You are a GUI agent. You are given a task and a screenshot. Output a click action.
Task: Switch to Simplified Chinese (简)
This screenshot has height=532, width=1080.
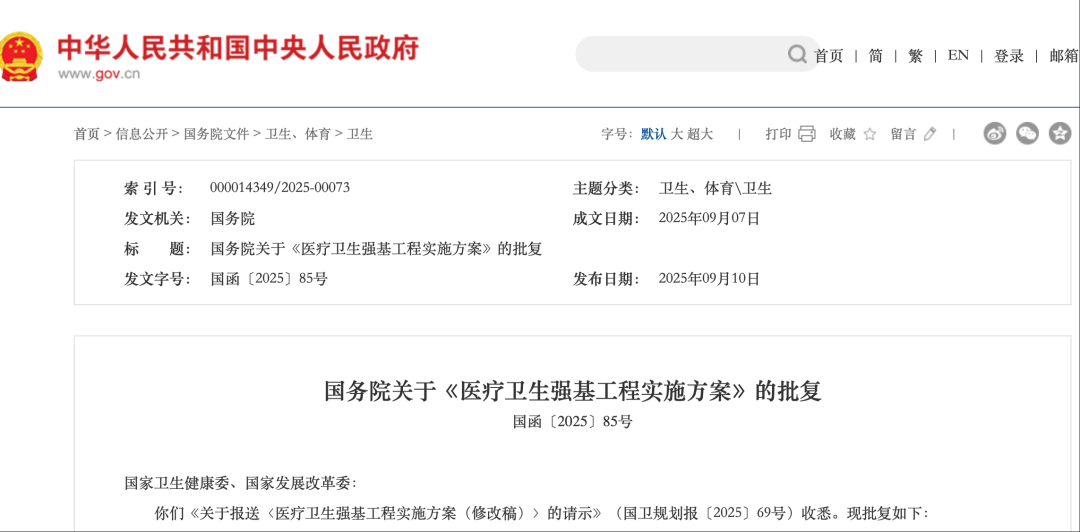pyautogui.click(x=875, y=56)
